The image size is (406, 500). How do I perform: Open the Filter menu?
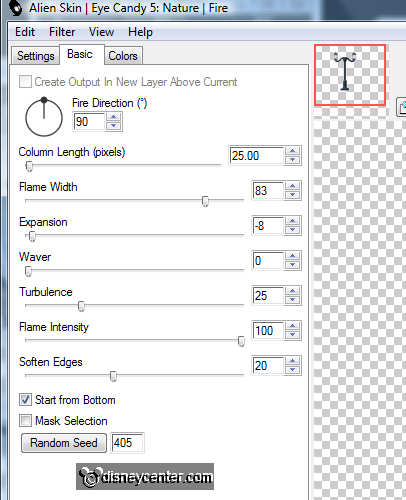[x=62, y=32]
